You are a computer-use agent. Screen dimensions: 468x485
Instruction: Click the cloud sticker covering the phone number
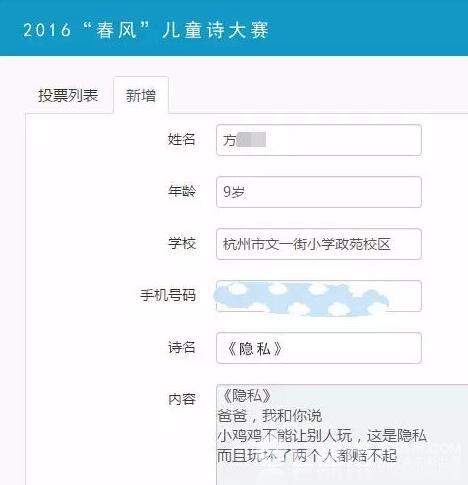pyautogui.click(x=301, y=299)
